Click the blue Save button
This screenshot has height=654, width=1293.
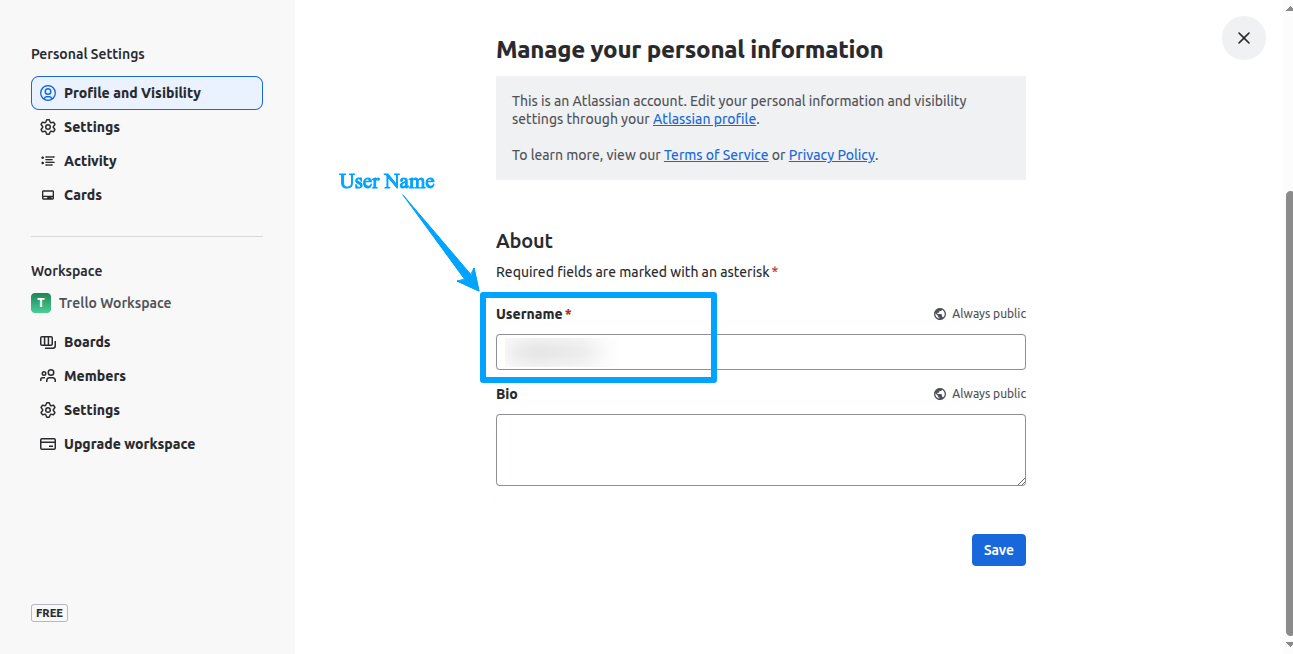coord(999,550)
